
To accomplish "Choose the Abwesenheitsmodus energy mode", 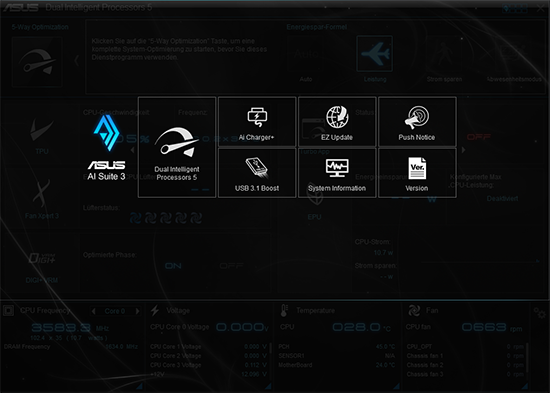I will (514, 53).
